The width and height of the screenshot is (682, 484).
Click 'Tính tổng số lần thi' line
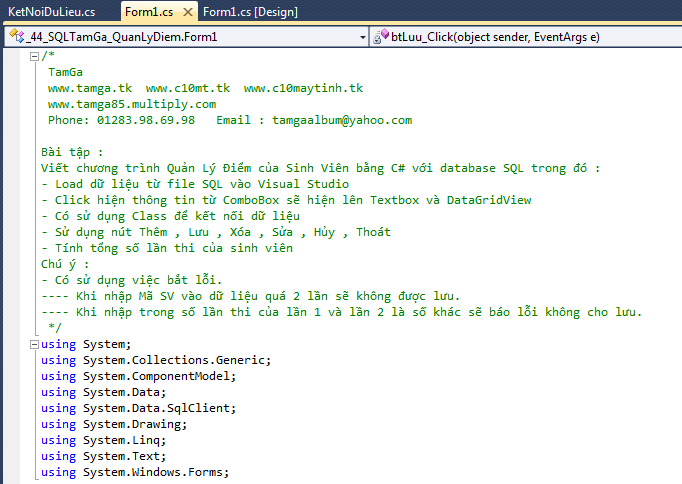pos(167,248)
